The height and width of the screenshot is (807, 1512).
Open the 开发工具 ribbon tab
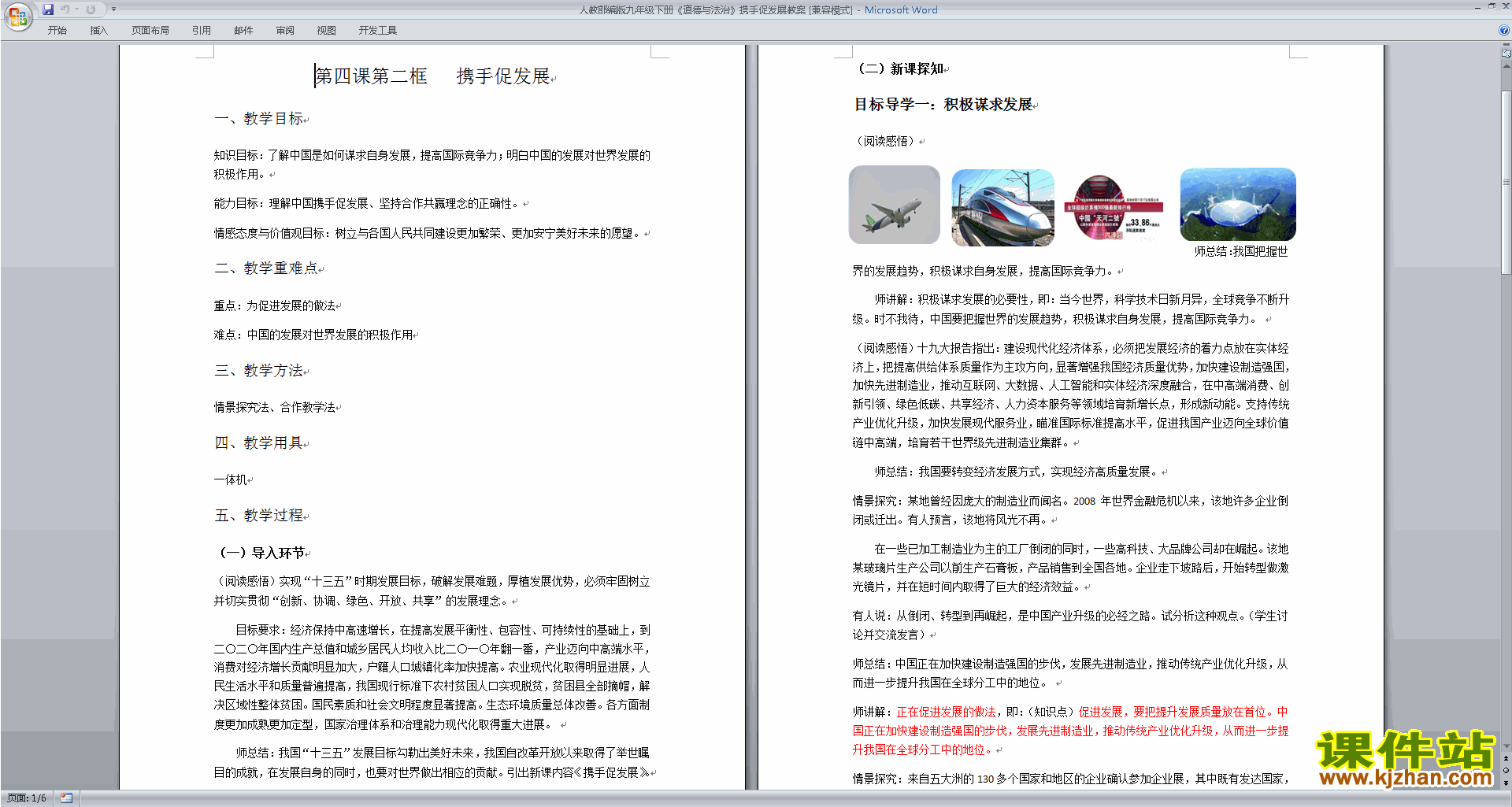[x=378, y=31]
